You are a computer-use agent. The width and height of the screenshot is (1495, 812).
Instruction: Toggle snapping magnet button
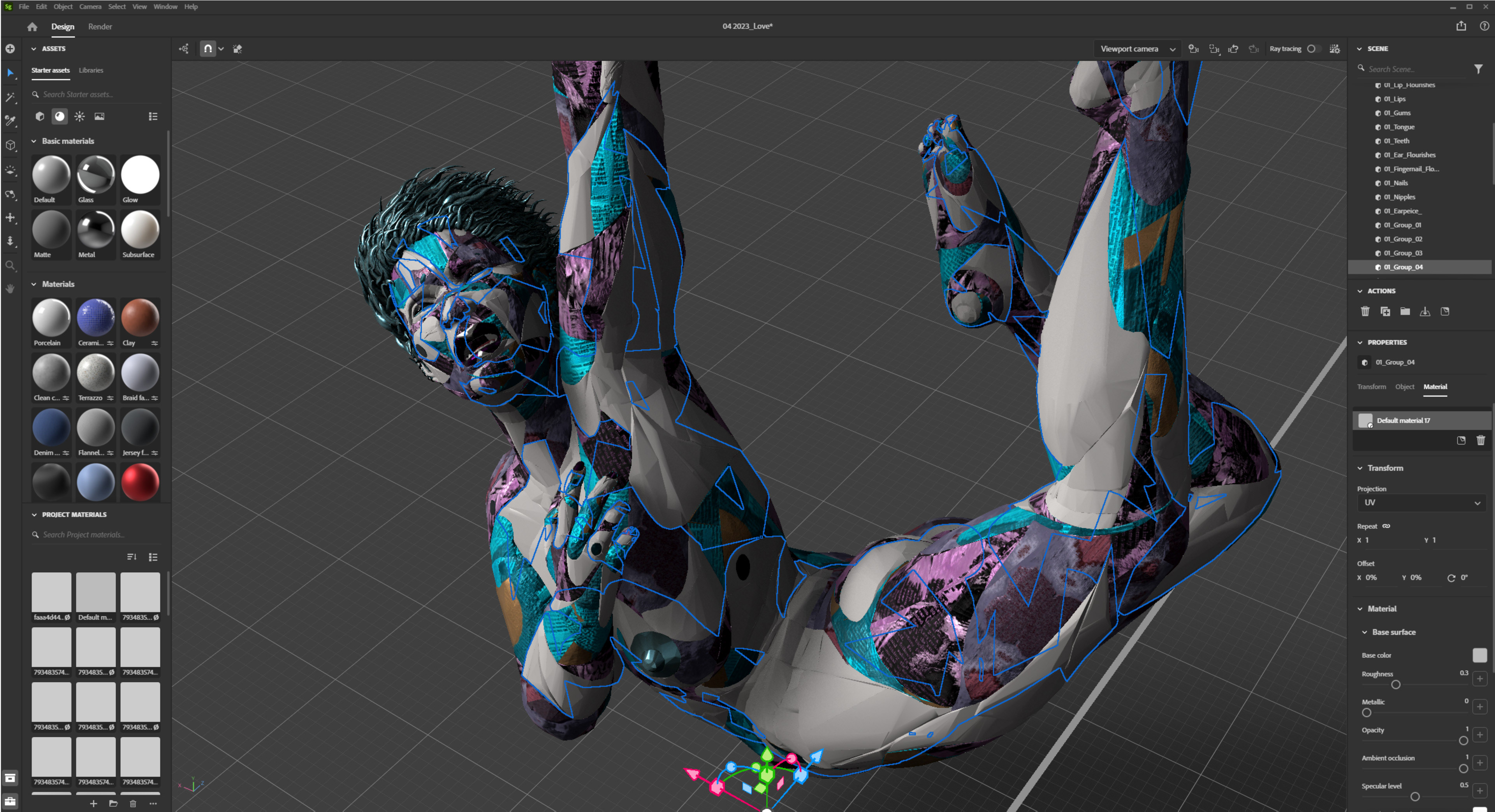[x=208, y=49]
